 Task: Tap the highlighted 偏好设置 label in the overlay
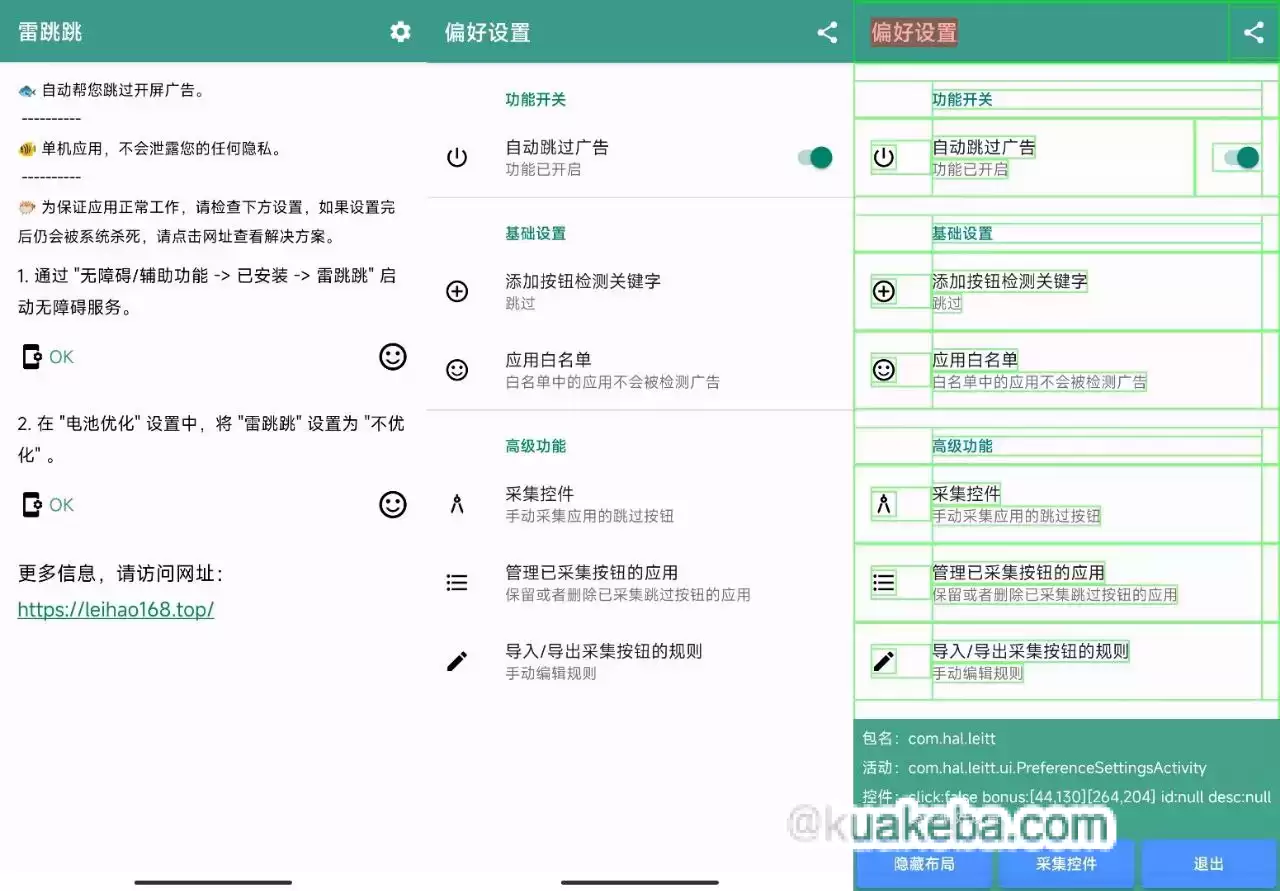[913, 32]
